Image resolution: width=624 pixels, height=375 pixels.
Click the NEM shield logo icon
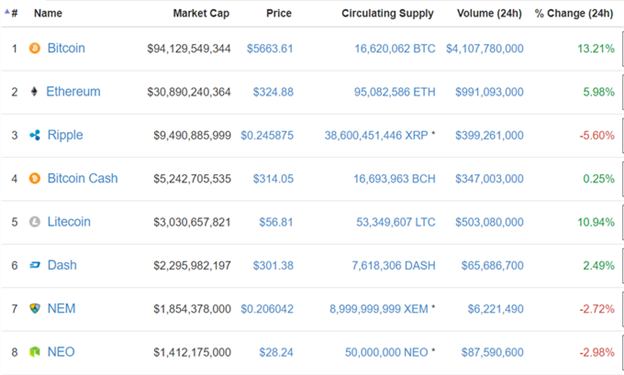point(35,309)
